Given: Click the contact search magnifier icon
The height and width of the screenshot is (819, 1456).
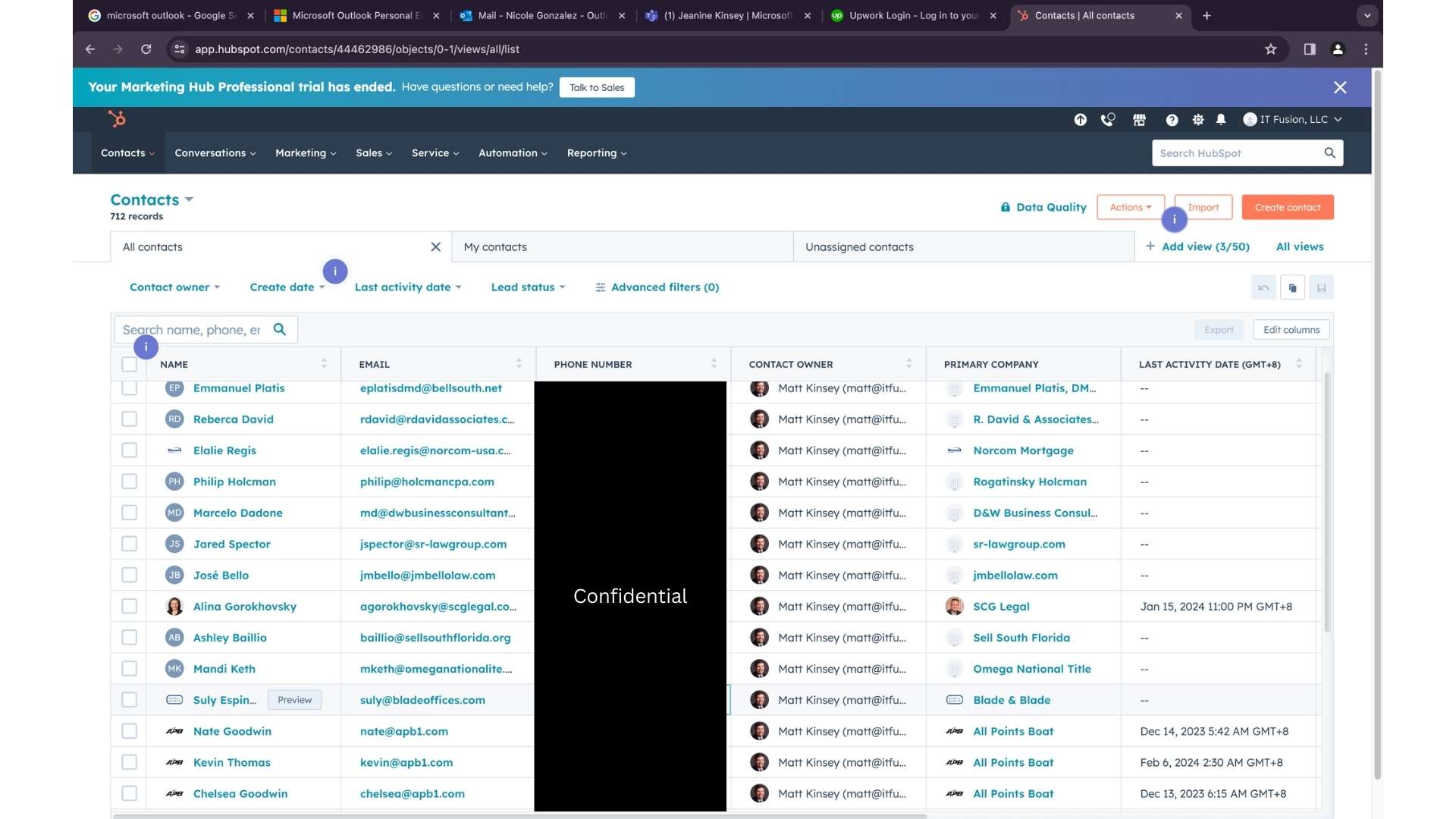Looking at the screenshot, I should pos(280,329).
